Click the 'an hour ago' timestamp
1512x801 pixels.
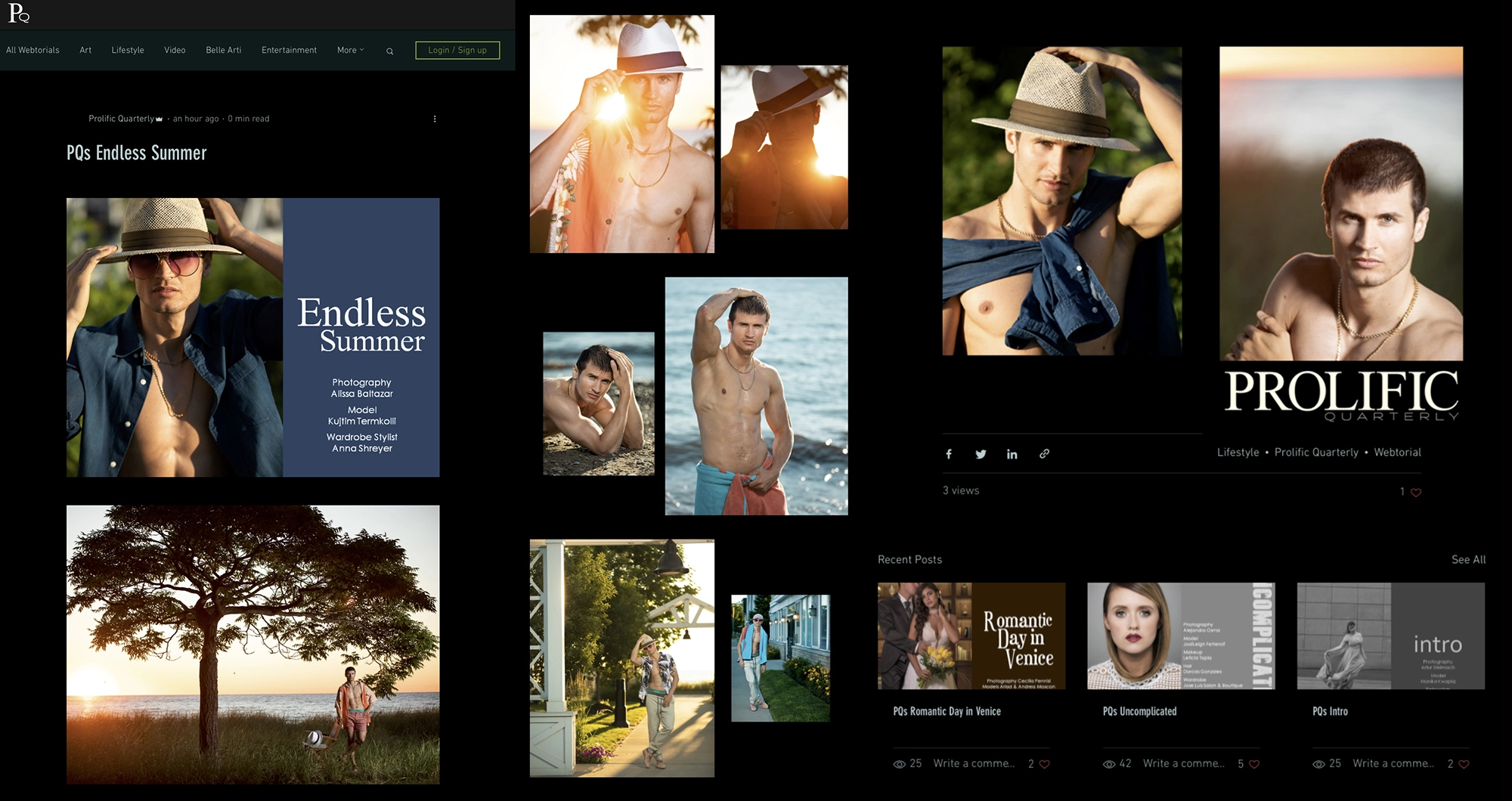[196, 119]
